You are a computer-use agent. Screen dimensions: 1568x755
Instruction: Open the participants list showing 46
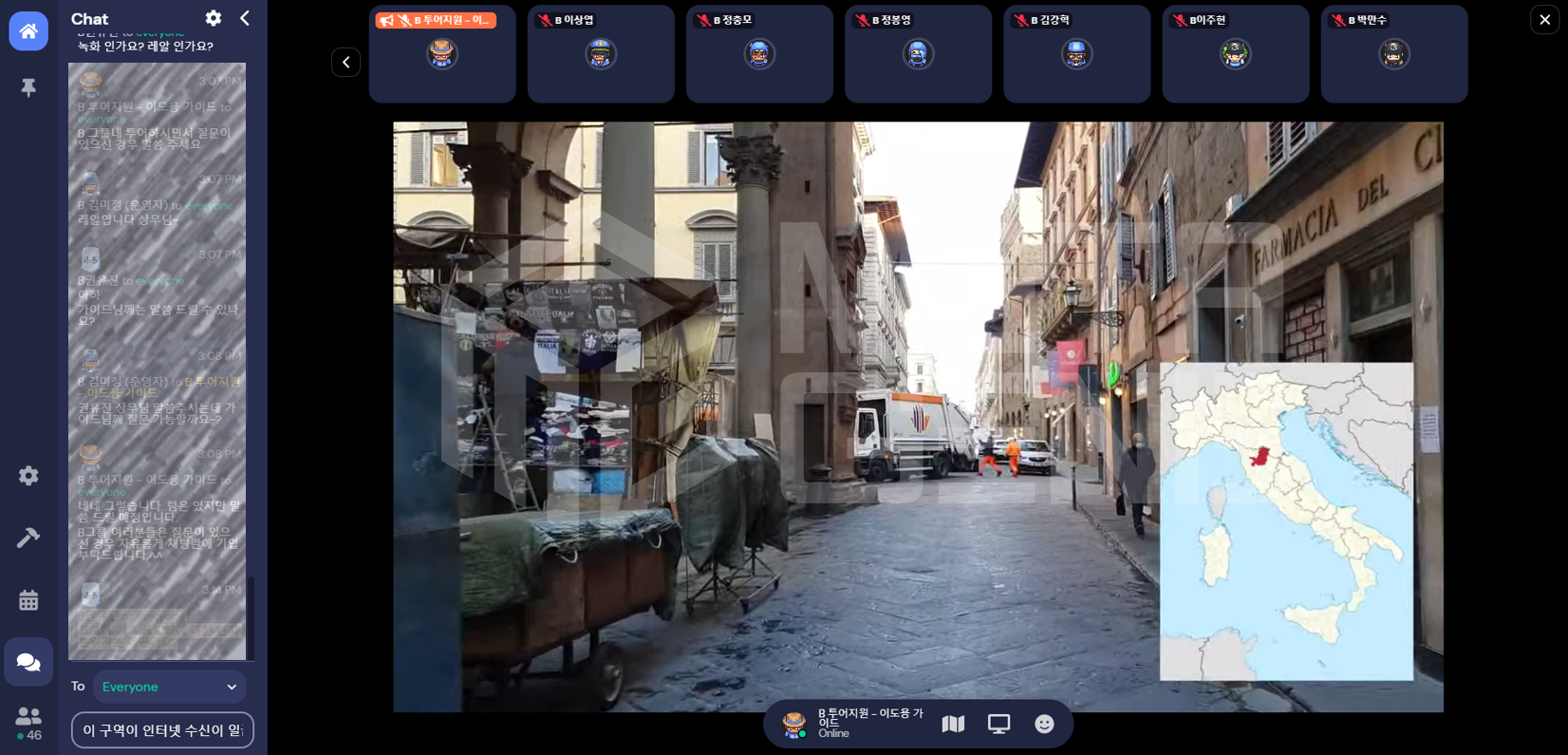pos(28,724)
